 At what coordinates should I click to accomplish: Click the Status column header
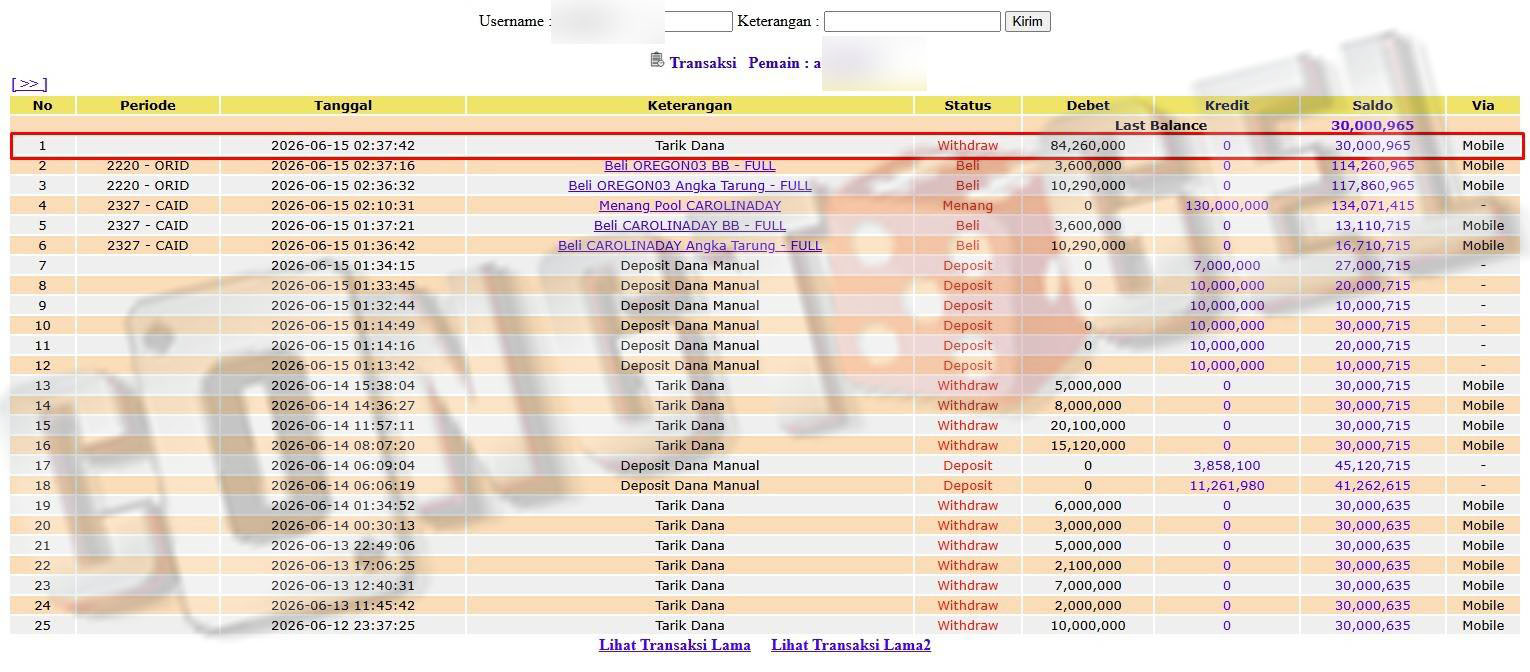click(x=968, y=105)
